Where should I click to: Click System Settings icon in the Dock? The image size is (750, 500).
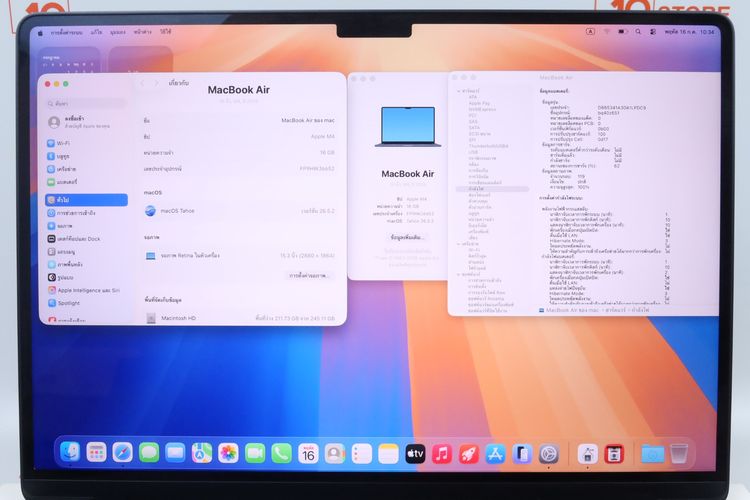pos(549,454)
